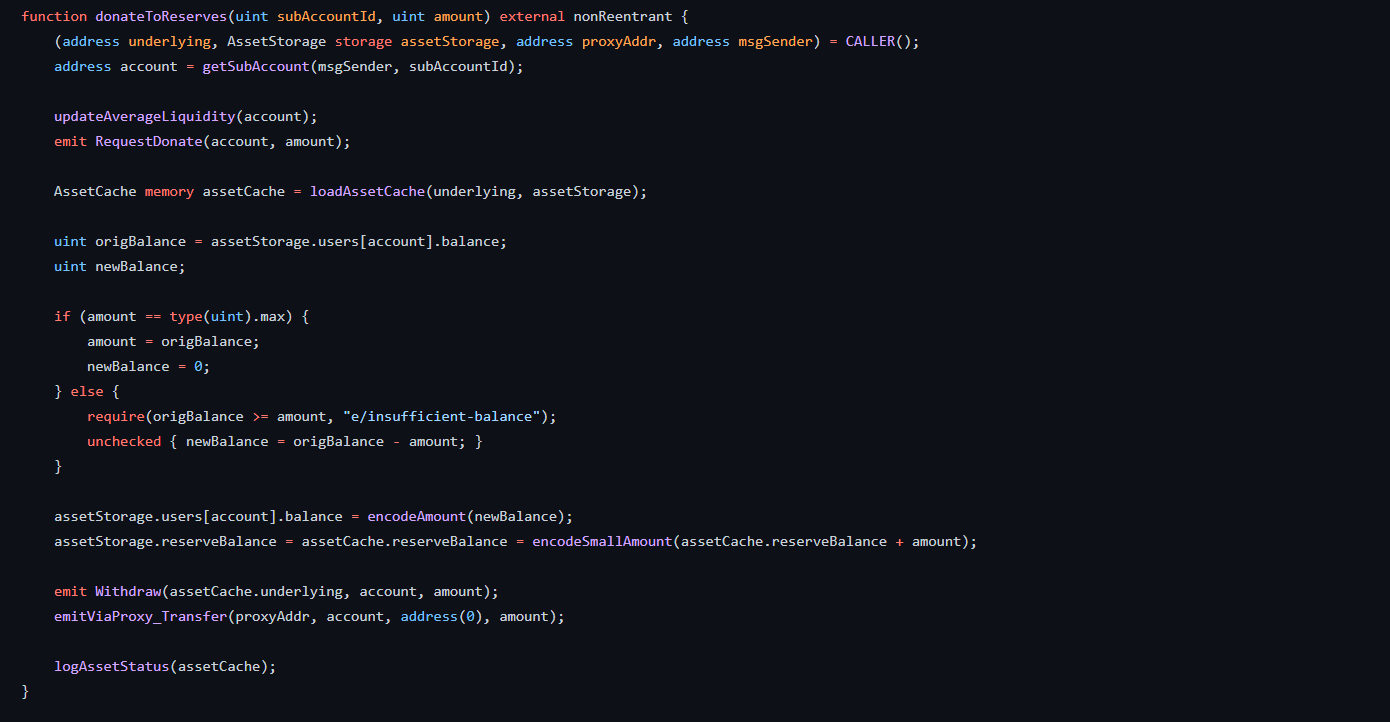Click the Withdraw event name
This screenshot has width=1390, height=722.
tap(128, 592)
